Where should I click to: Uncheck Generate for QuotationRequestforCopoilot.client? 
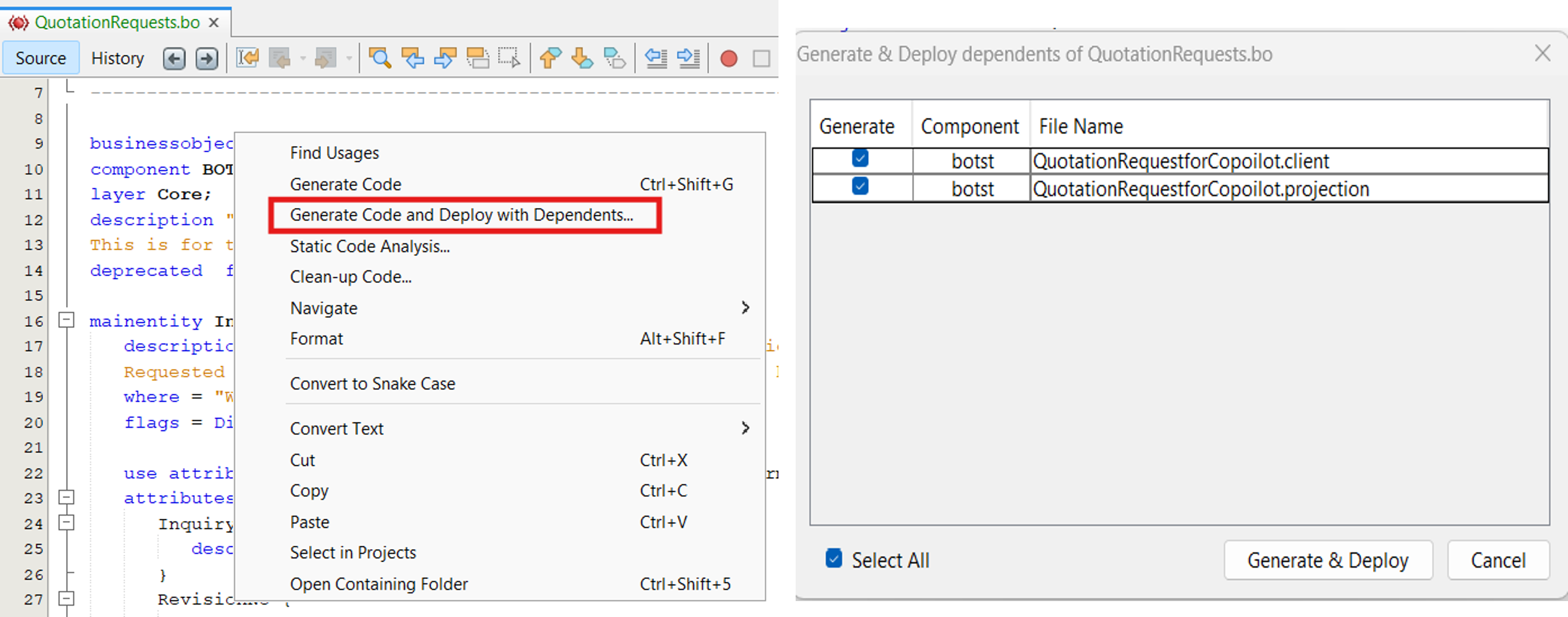point(860,158)
